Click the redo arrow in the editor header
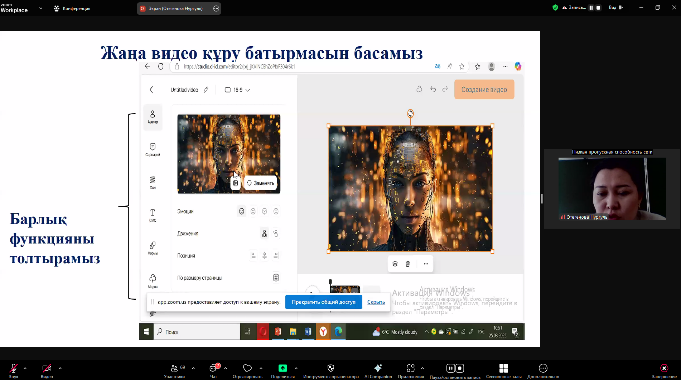 [445, 89]
